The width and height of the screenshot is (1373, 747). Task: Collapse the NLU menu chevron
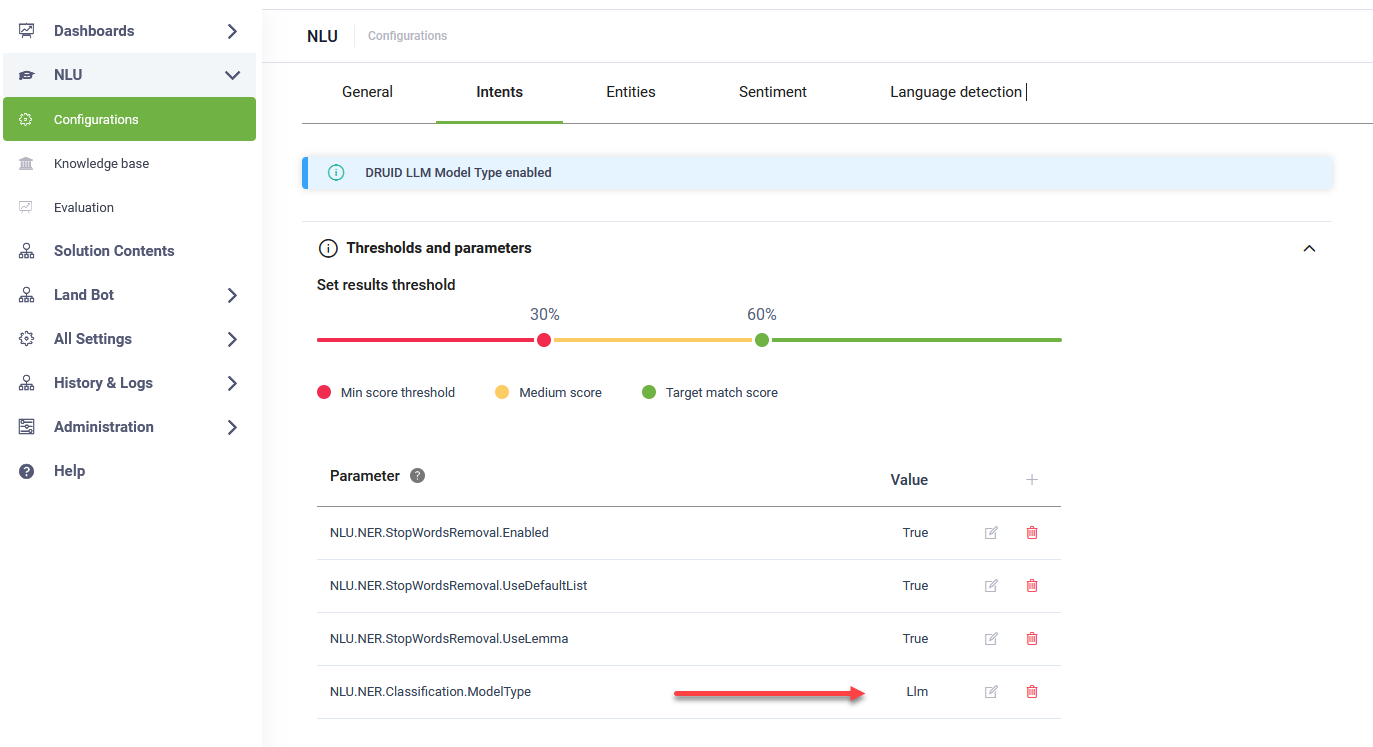[232, 75]
